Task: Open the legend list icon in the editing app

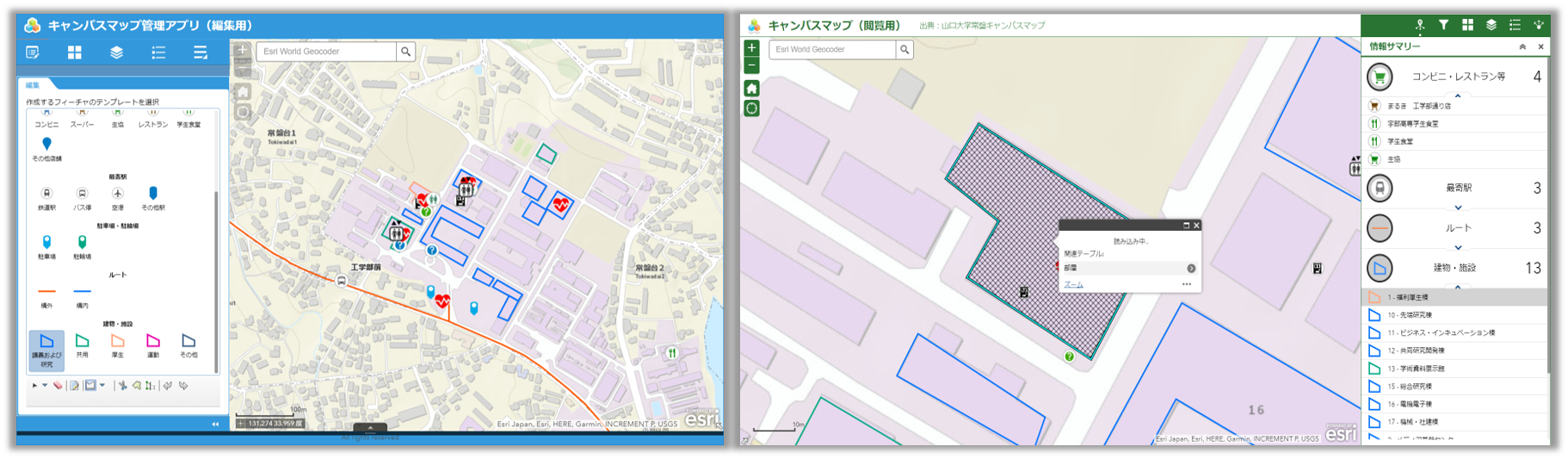Action: tap(158, 53)
